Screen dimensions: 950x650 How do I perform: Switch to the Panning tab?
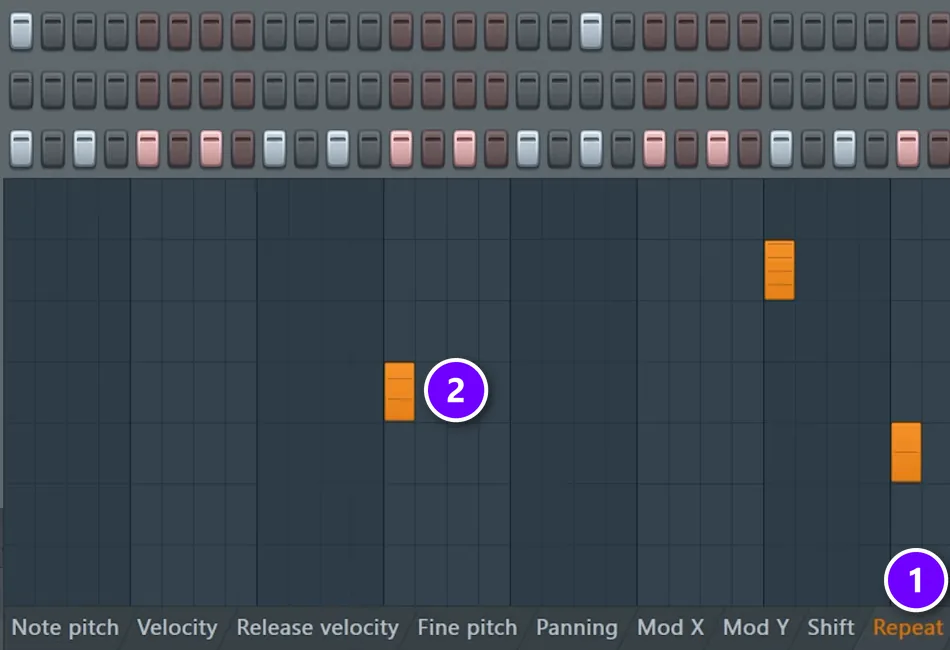[x=577, y=628]
